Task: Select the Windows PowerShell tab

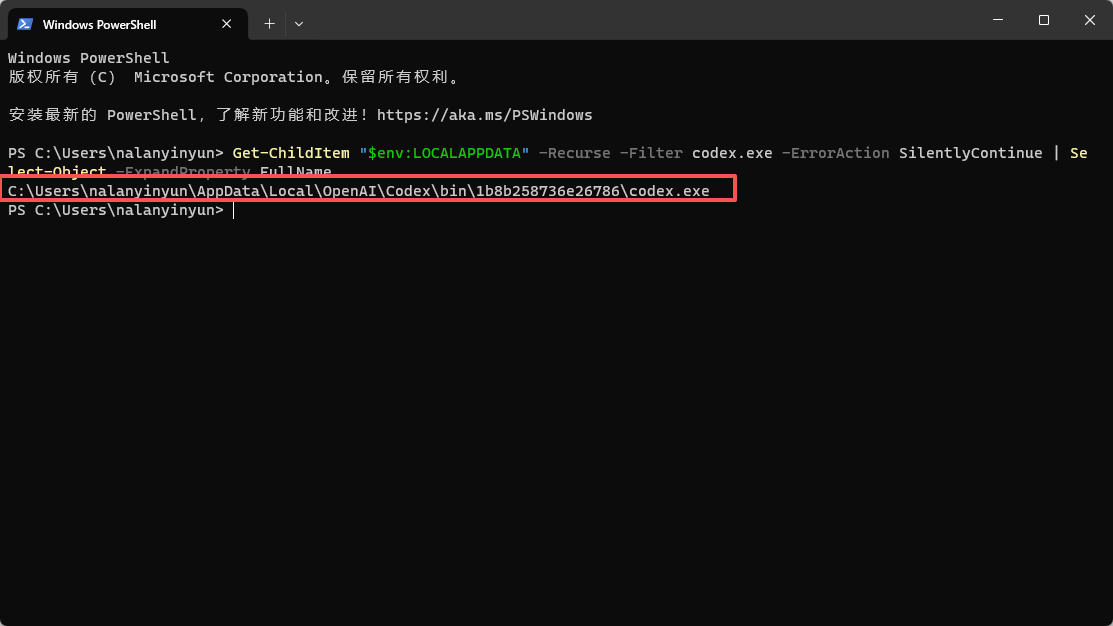Action: [x=128, y=24]
